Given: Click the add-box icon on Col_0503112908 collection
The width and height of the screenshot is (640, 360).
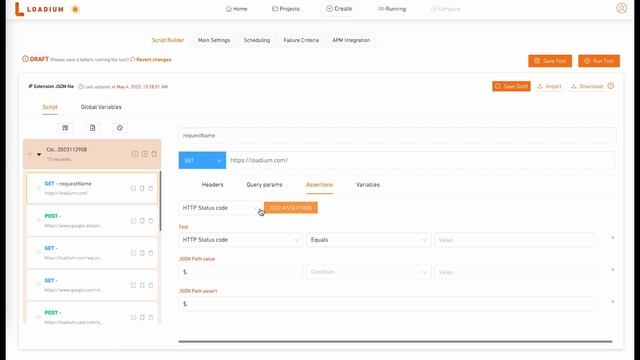Looking at the screenshot, I should pos(144,154).
